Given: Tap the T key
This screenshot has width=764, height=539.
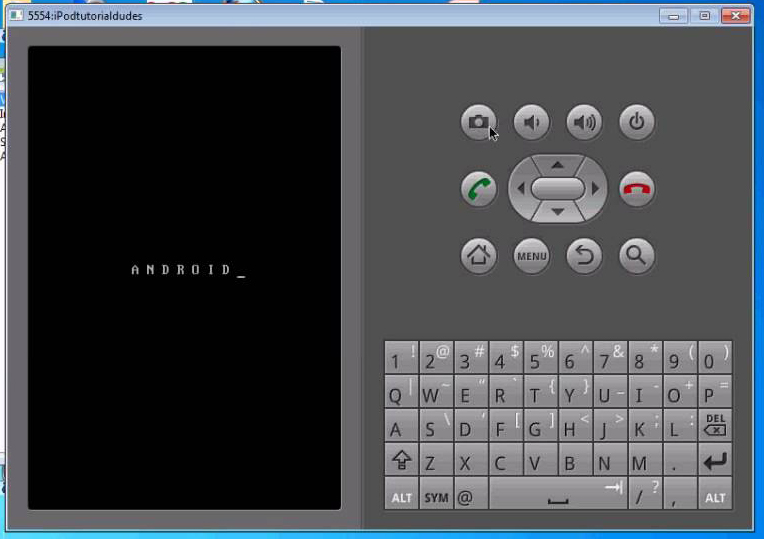Looking at the screenshot, I should (541, 391).
